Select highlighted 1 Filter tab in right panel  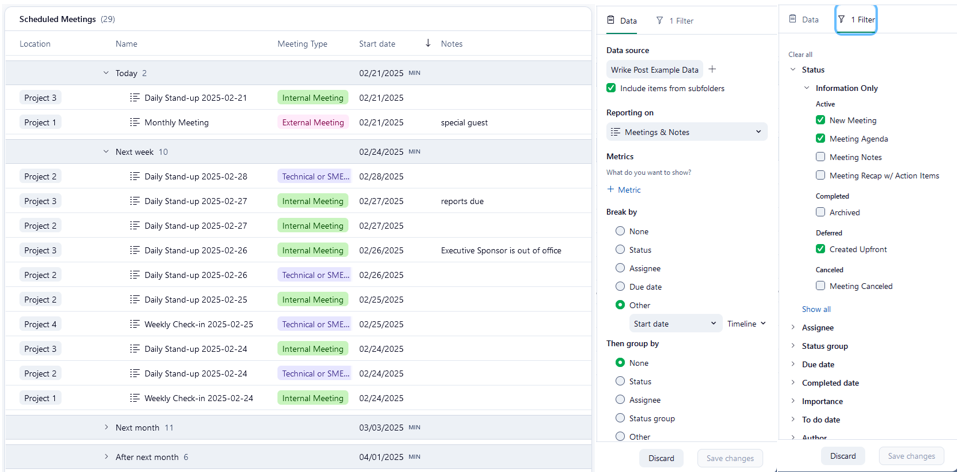tap(856, 20)
